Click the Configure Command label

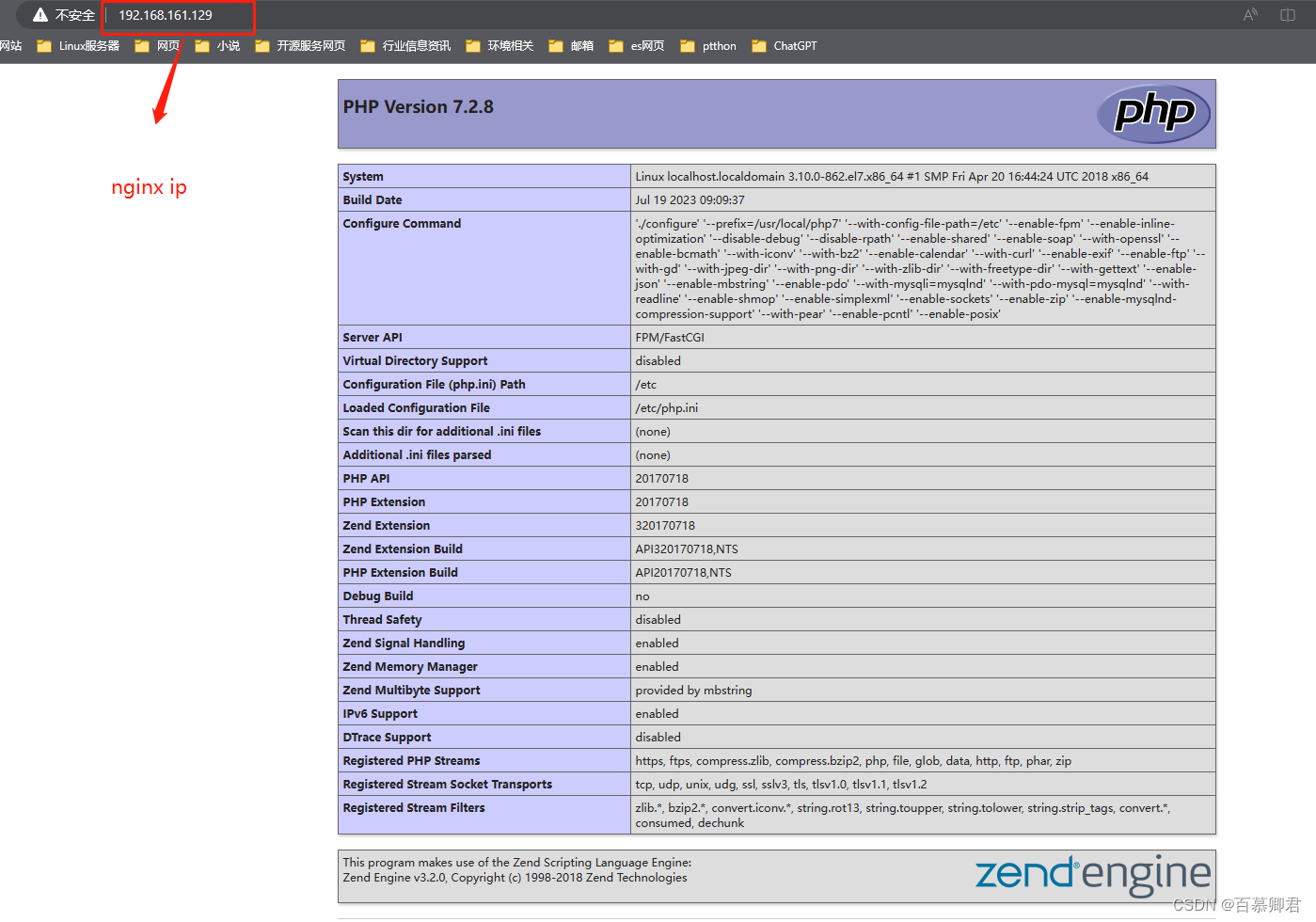coord(402,224)
